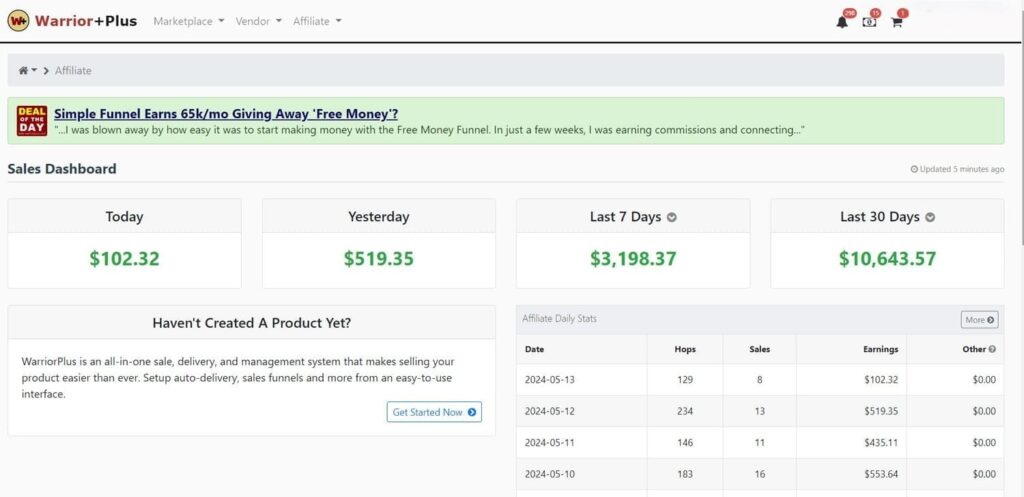This screenshot has height=497, width=1024.
Task: Click the $10,643.57 thirty-day total
Action: (x=888, y=259)
